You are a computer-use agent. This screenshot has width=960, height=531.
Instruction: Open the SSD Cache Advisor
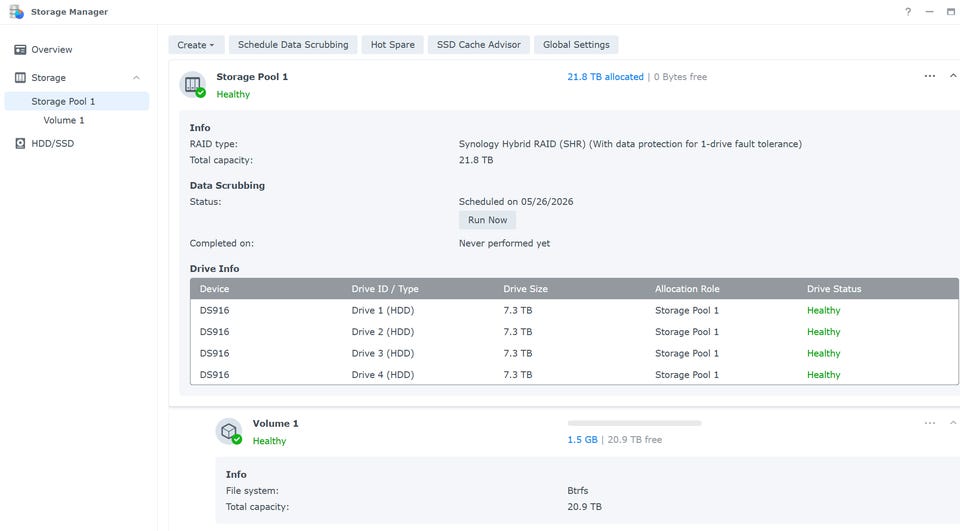[x=479, y=45]
